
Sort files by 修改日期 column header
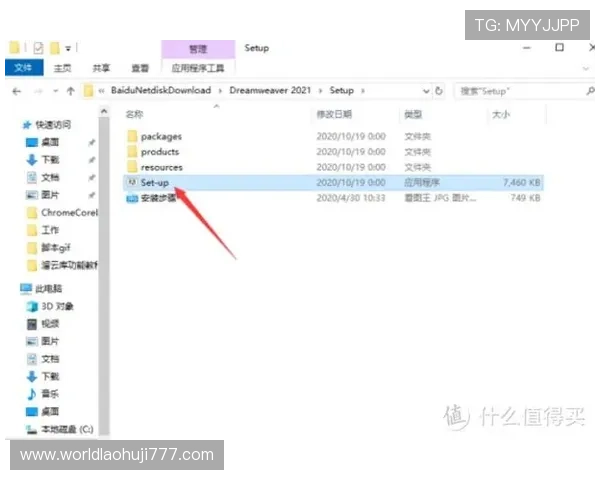point(335,115)
